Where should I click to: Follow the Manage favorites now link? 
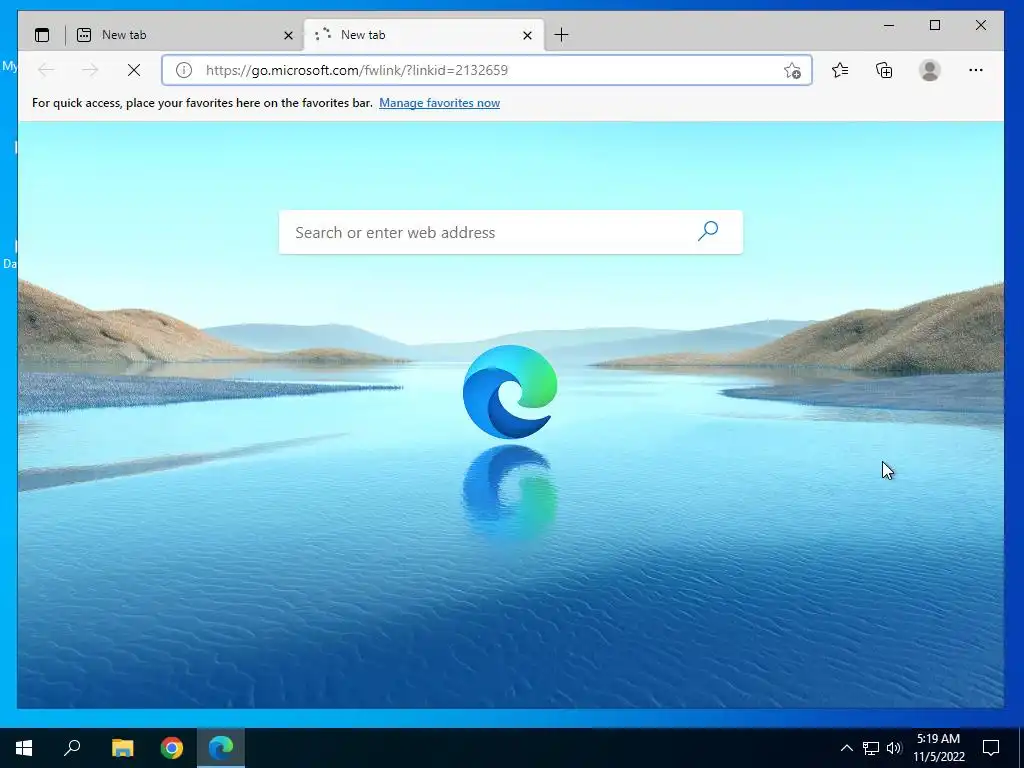point(440,103)
